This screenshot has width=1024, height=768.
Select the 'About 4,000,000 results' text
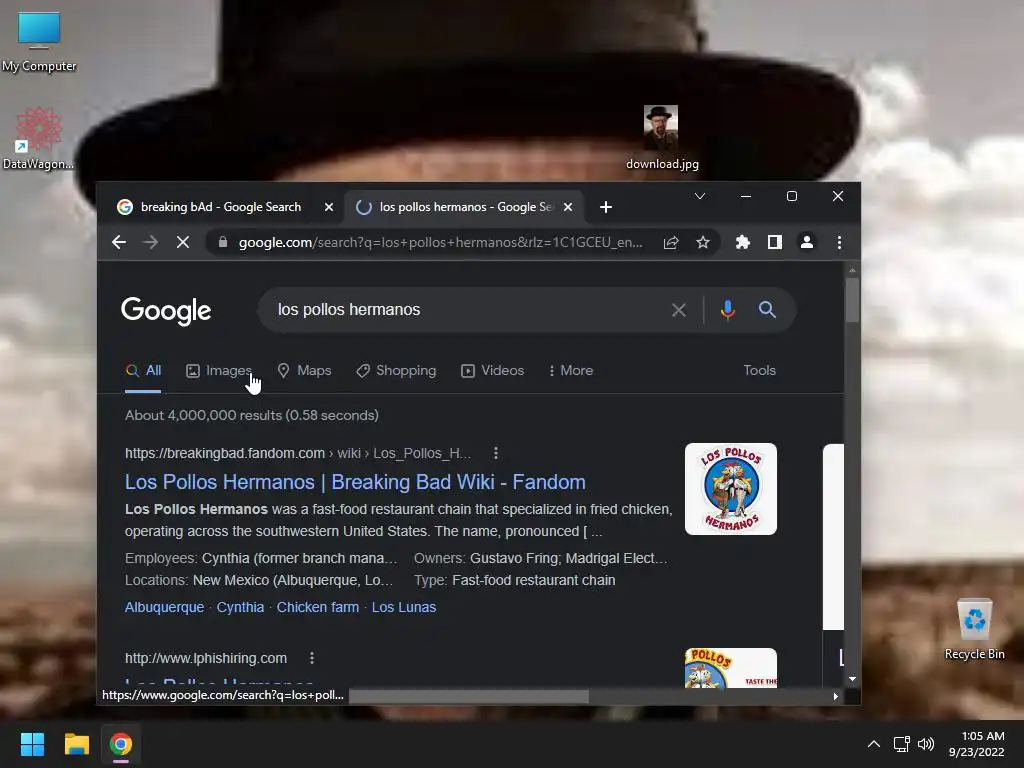pyautogui.click(x=251, y=415)
